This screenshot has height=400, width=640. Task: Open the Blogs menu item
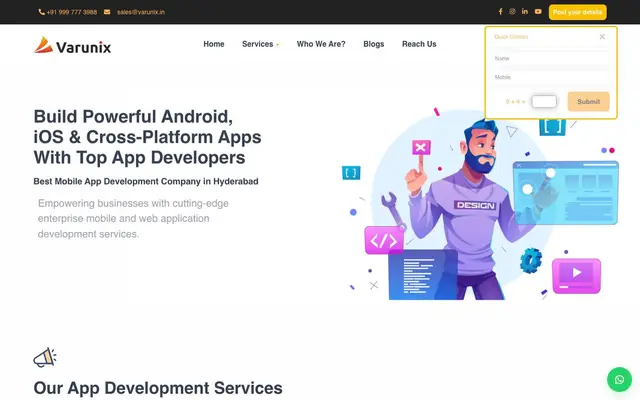373,44
